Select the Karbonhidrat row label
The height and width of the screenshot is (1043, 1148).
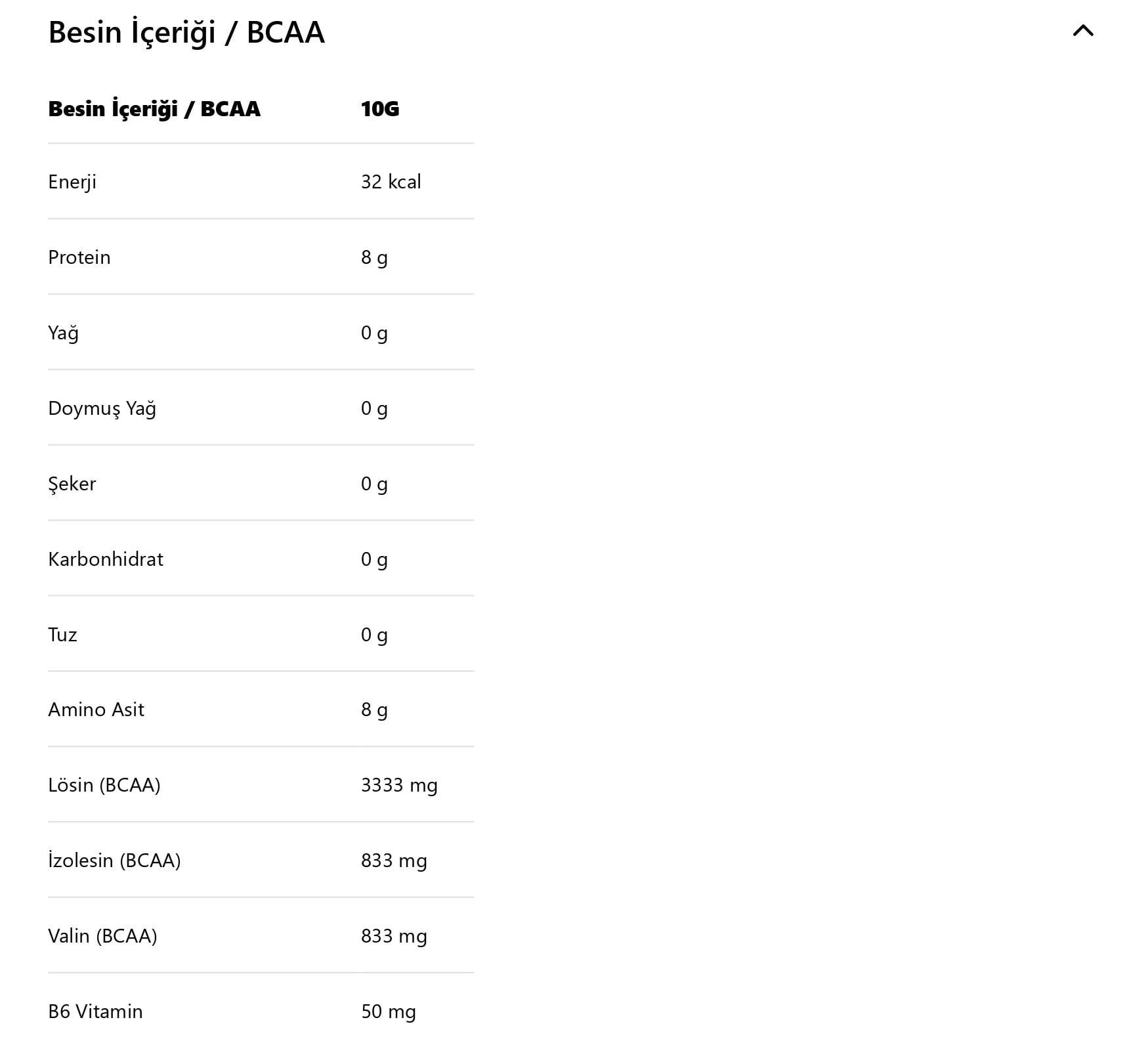106,559
